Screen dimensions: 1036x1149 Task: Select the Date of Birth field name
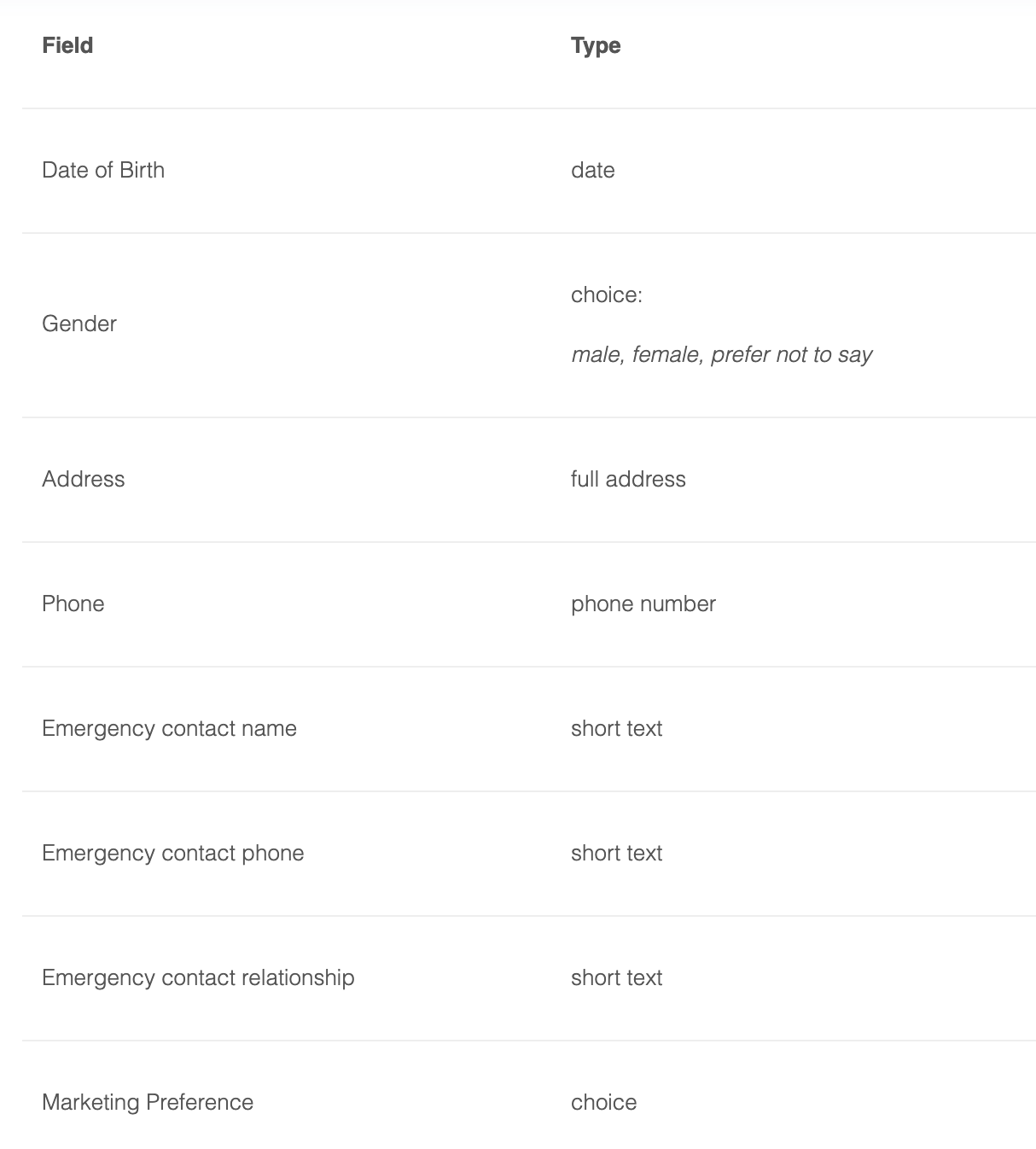tap(103, 170)
